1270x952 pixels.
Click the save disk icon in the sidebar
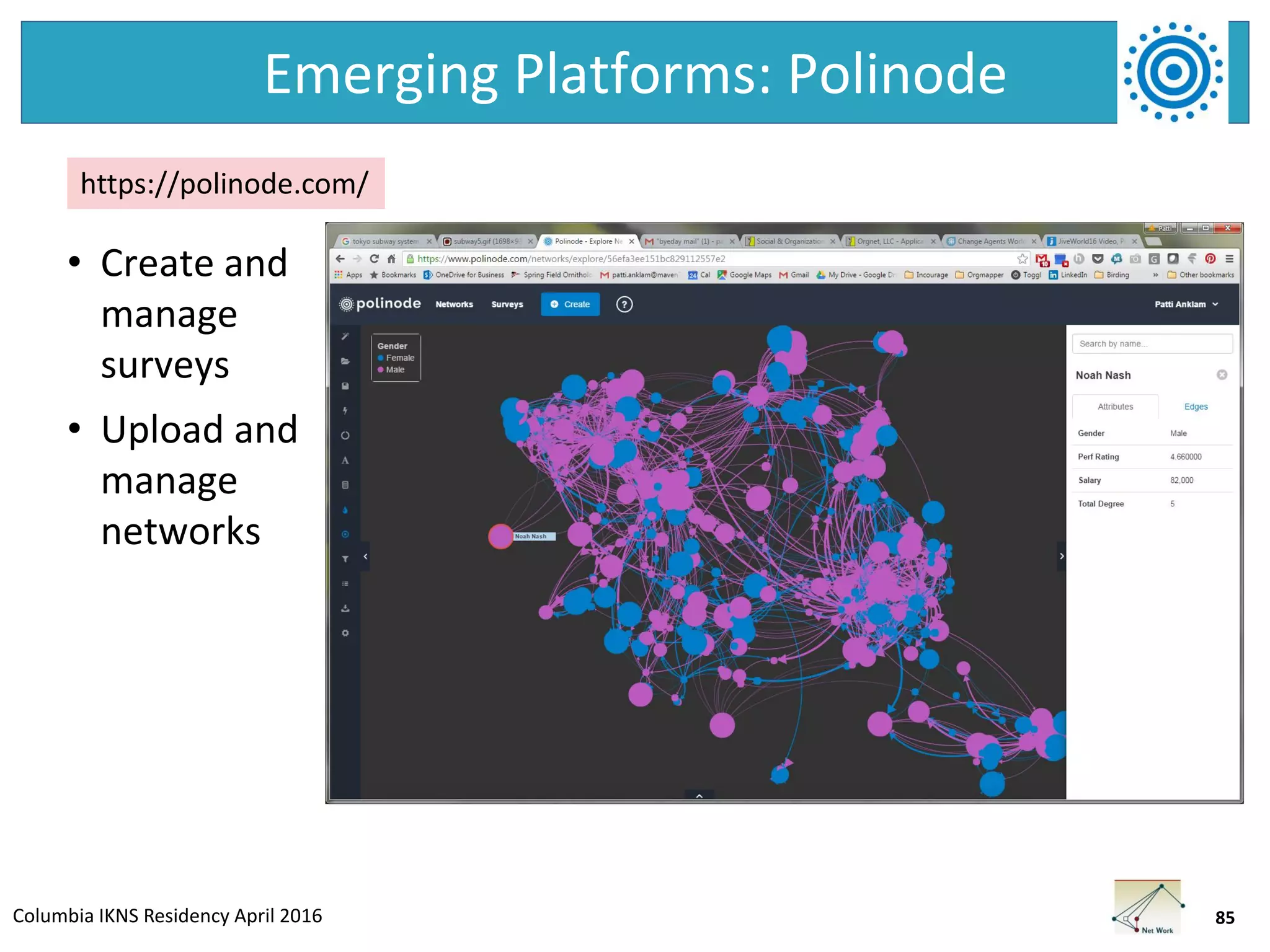[x=345, y=386]
